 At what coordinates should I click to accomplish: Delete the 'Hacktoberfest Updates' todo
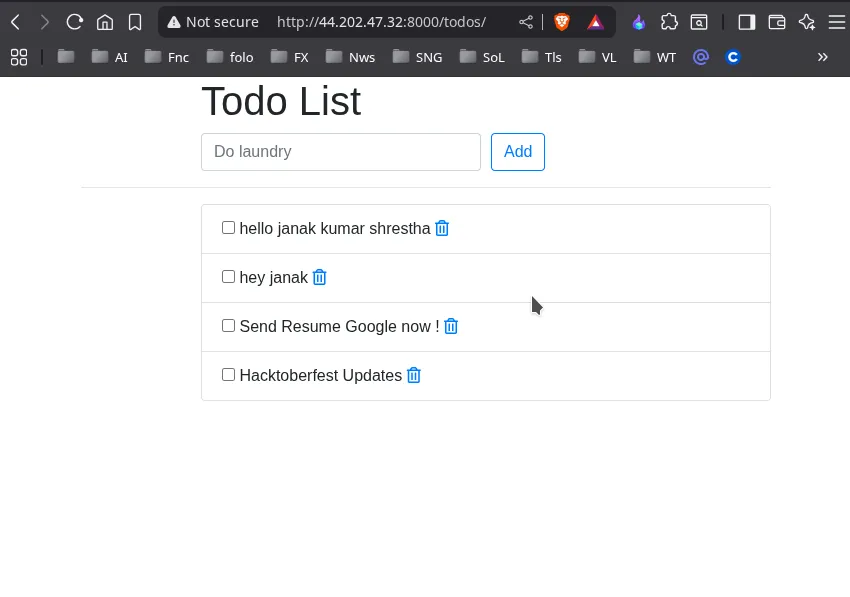click(414, 375)
